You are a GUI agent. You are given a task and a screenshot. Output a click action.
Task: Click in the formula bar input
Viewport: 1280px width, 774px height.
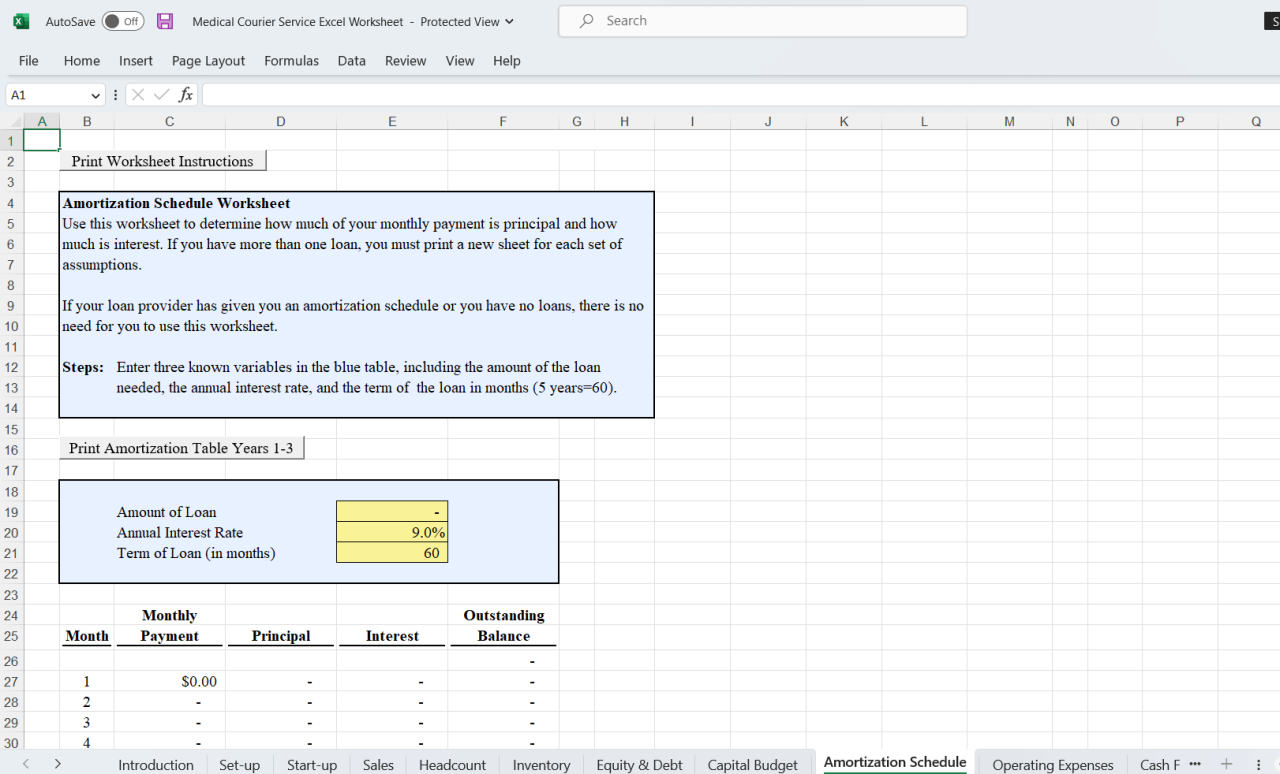coord(740,95)
